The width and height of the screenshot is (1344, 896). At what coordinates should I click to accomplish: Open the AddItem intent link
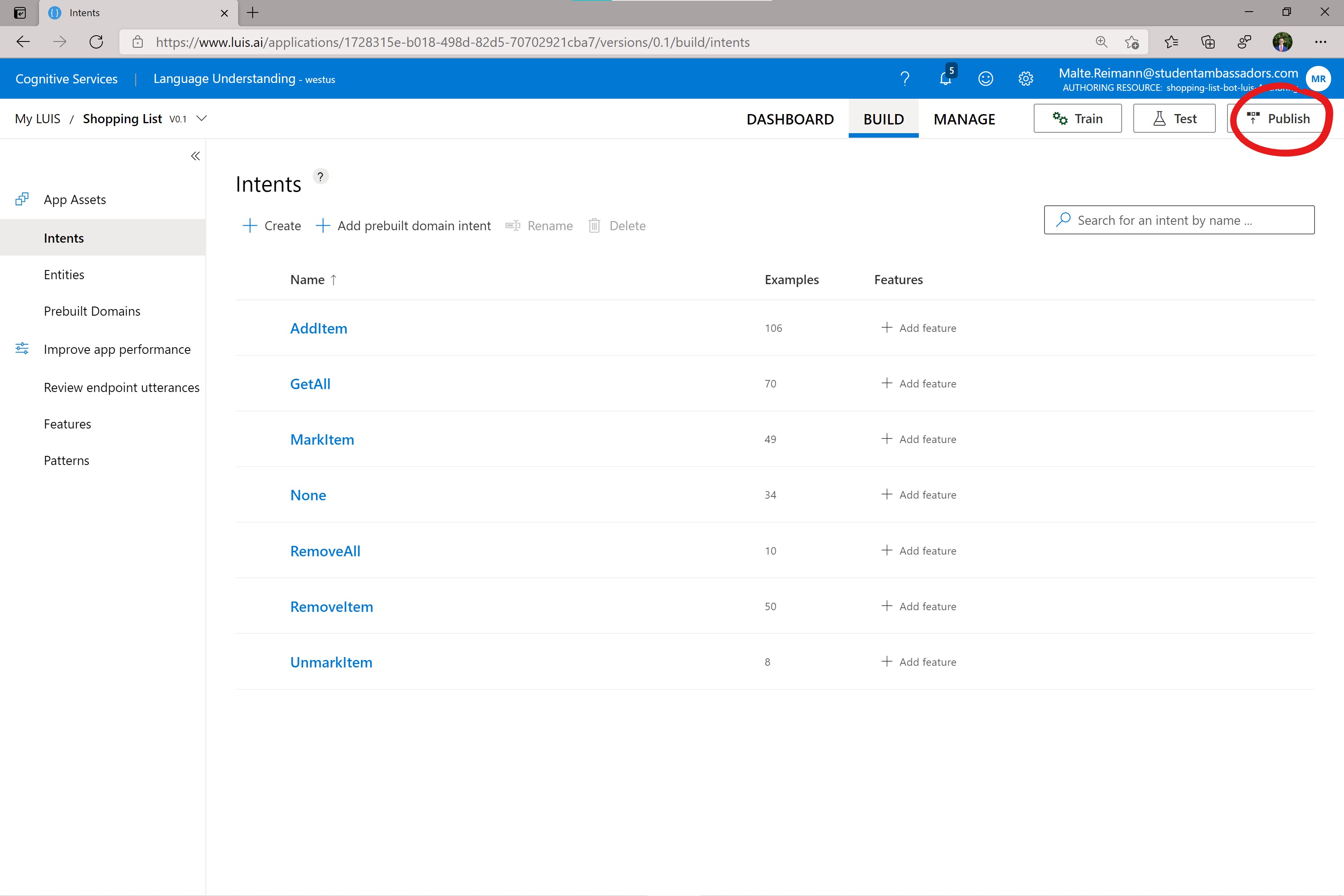(x=318, y=328)
